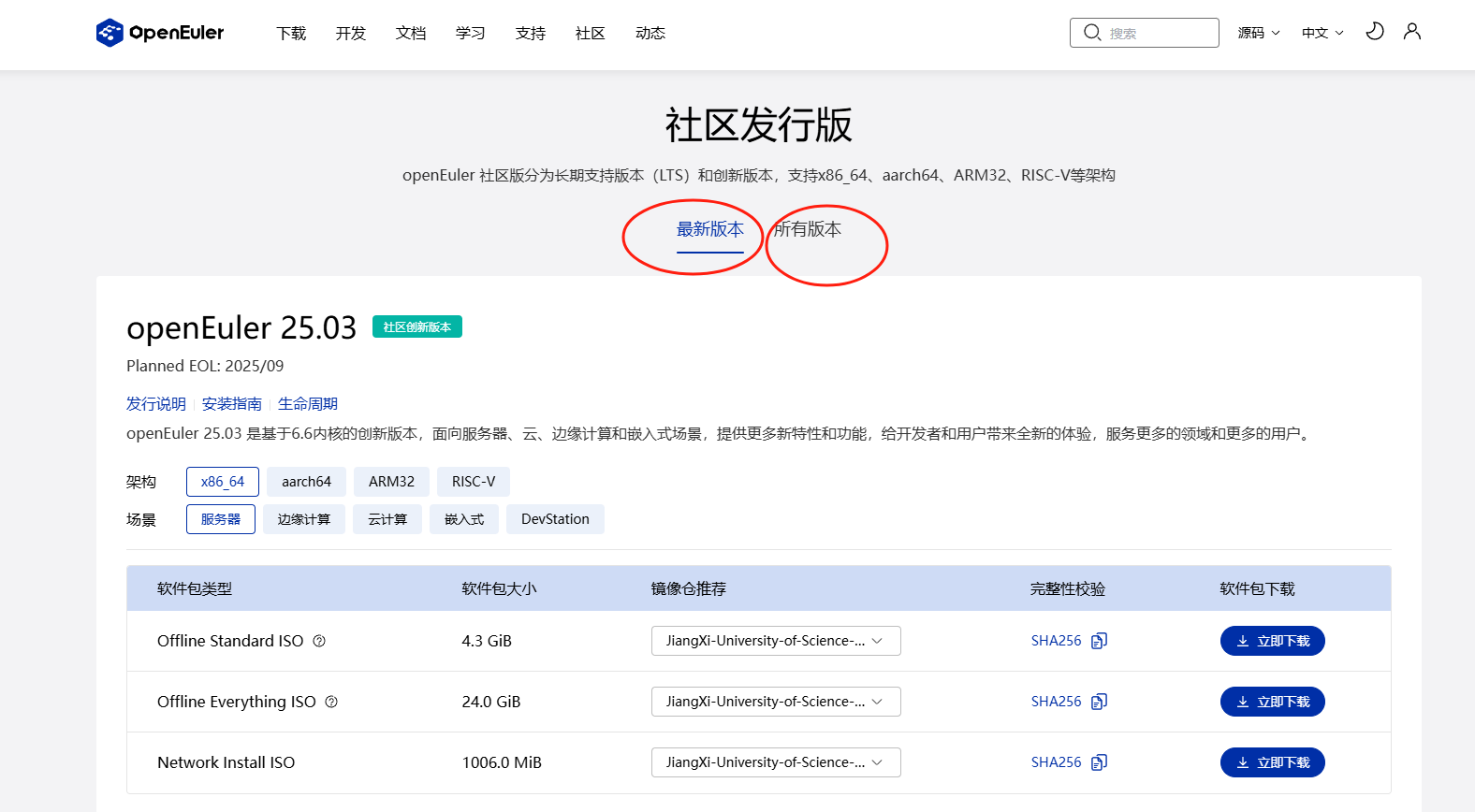
Task: Open the 社区 menu
Action: (591, 33)
